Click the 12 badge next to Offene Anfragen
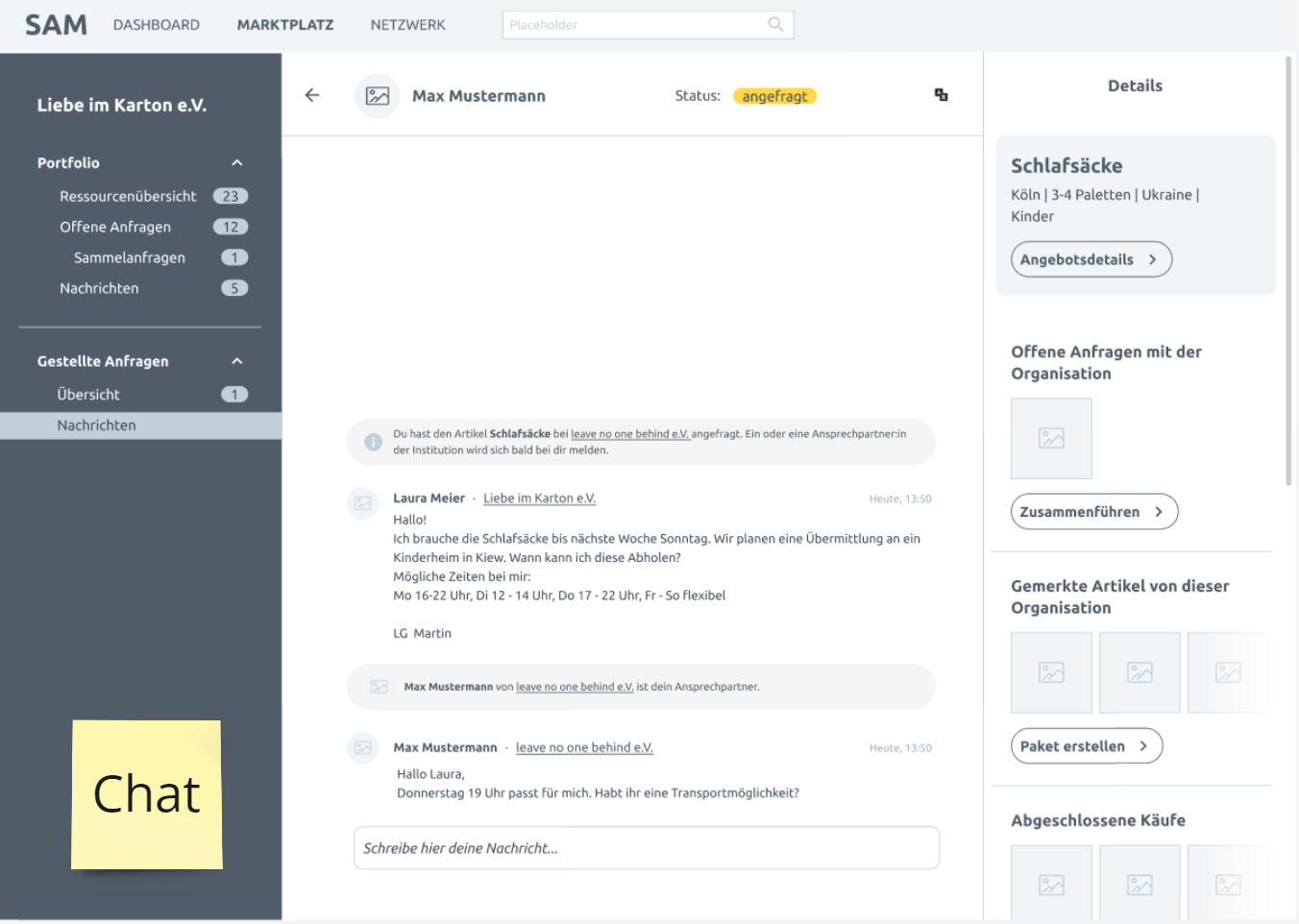 231,227
